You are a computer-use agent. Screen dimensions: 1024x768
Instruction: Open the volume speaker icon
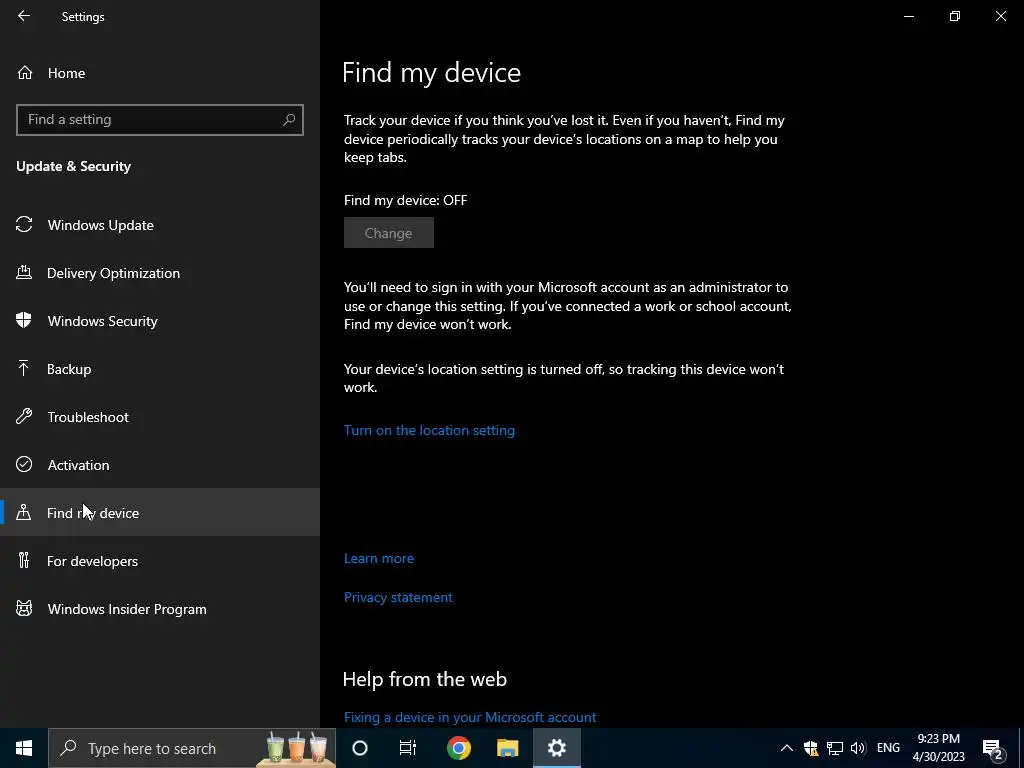pyautogui.click(x=858, y=748)
